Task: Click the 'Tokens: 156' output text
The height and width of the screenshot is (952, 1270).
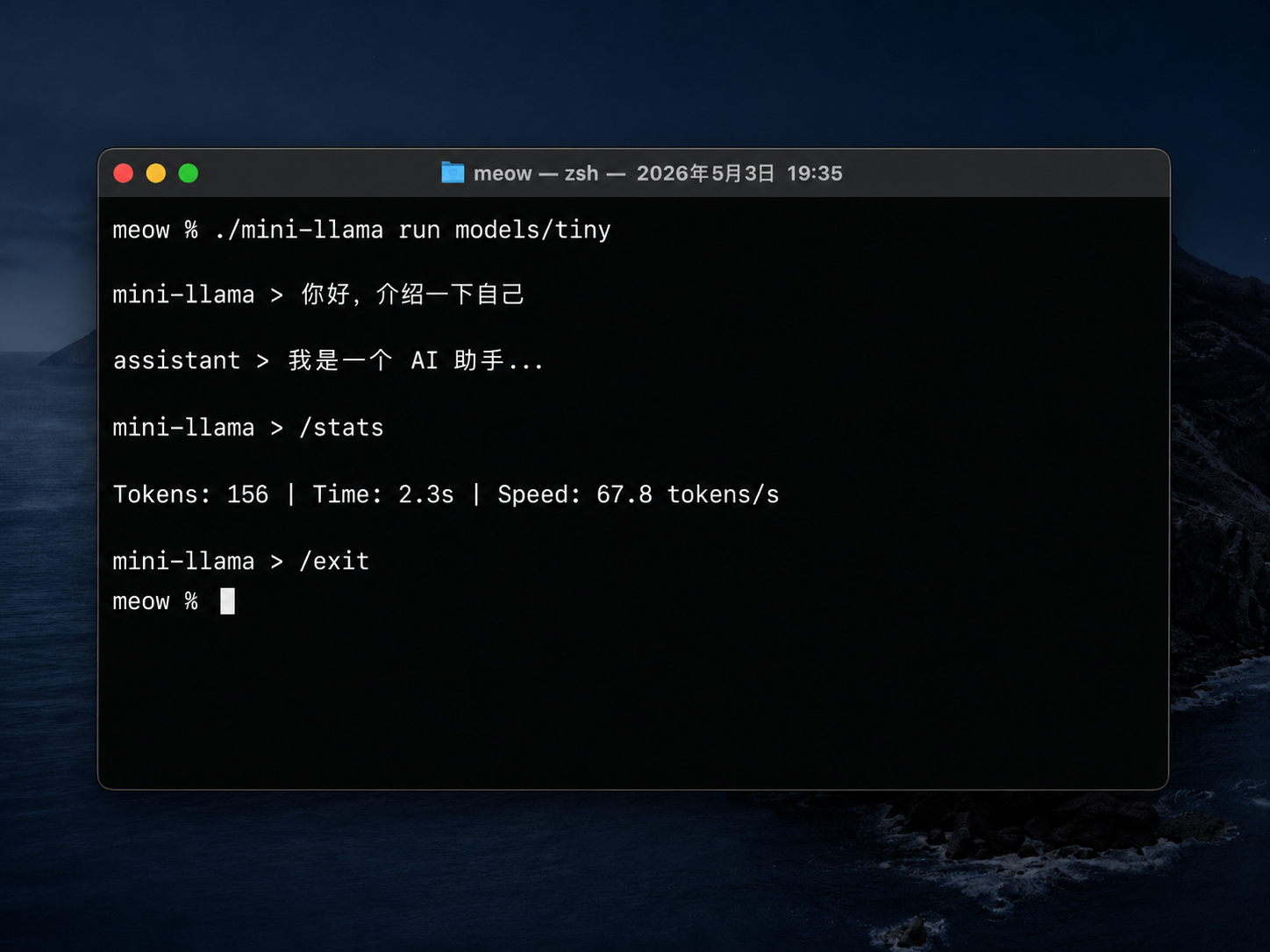Action: coord(190,494)
